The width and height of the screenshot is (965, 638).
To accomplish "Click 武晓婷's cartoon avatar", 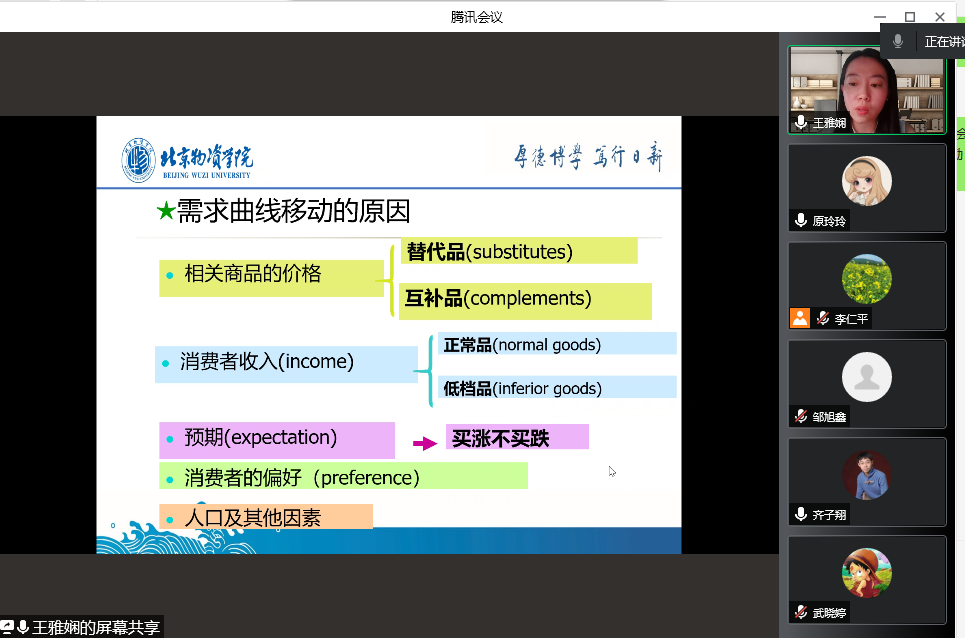I will point(866,573).
